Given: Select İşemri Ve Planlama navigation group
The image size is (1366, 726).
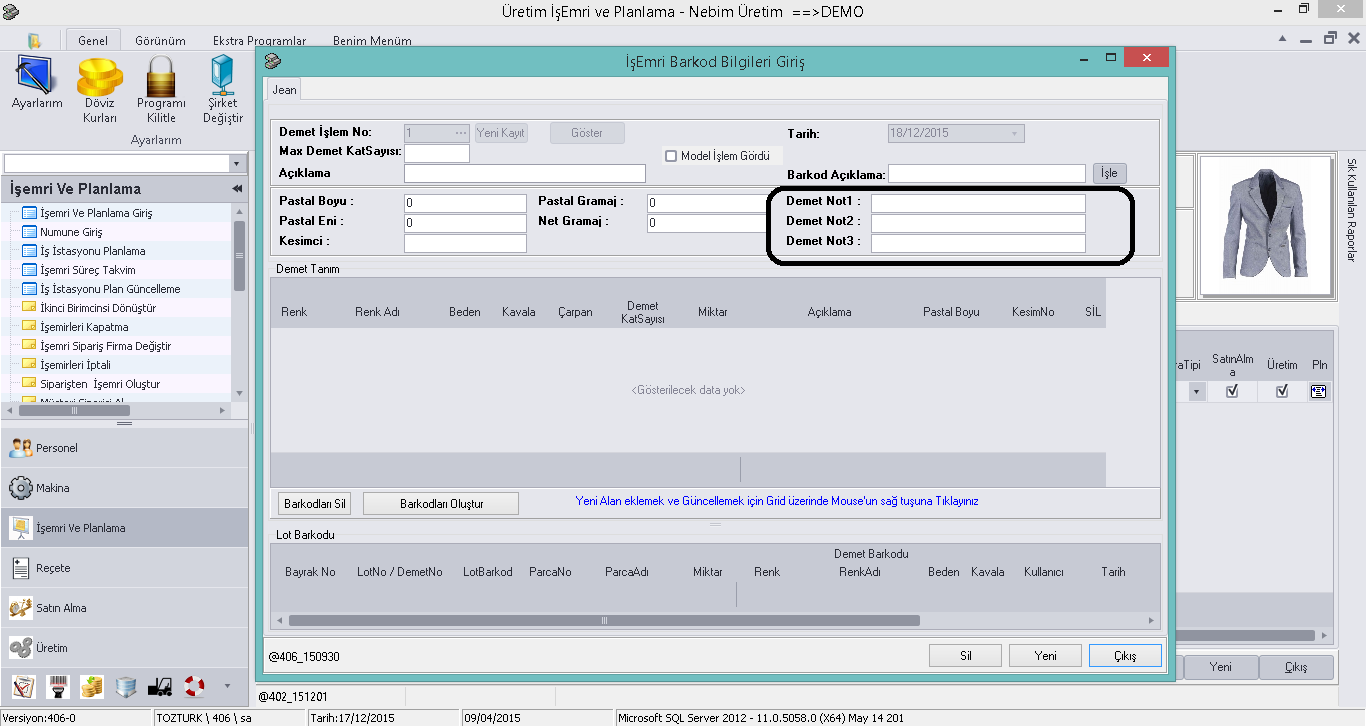Looking at the screenshot, I should pos(124,528).
